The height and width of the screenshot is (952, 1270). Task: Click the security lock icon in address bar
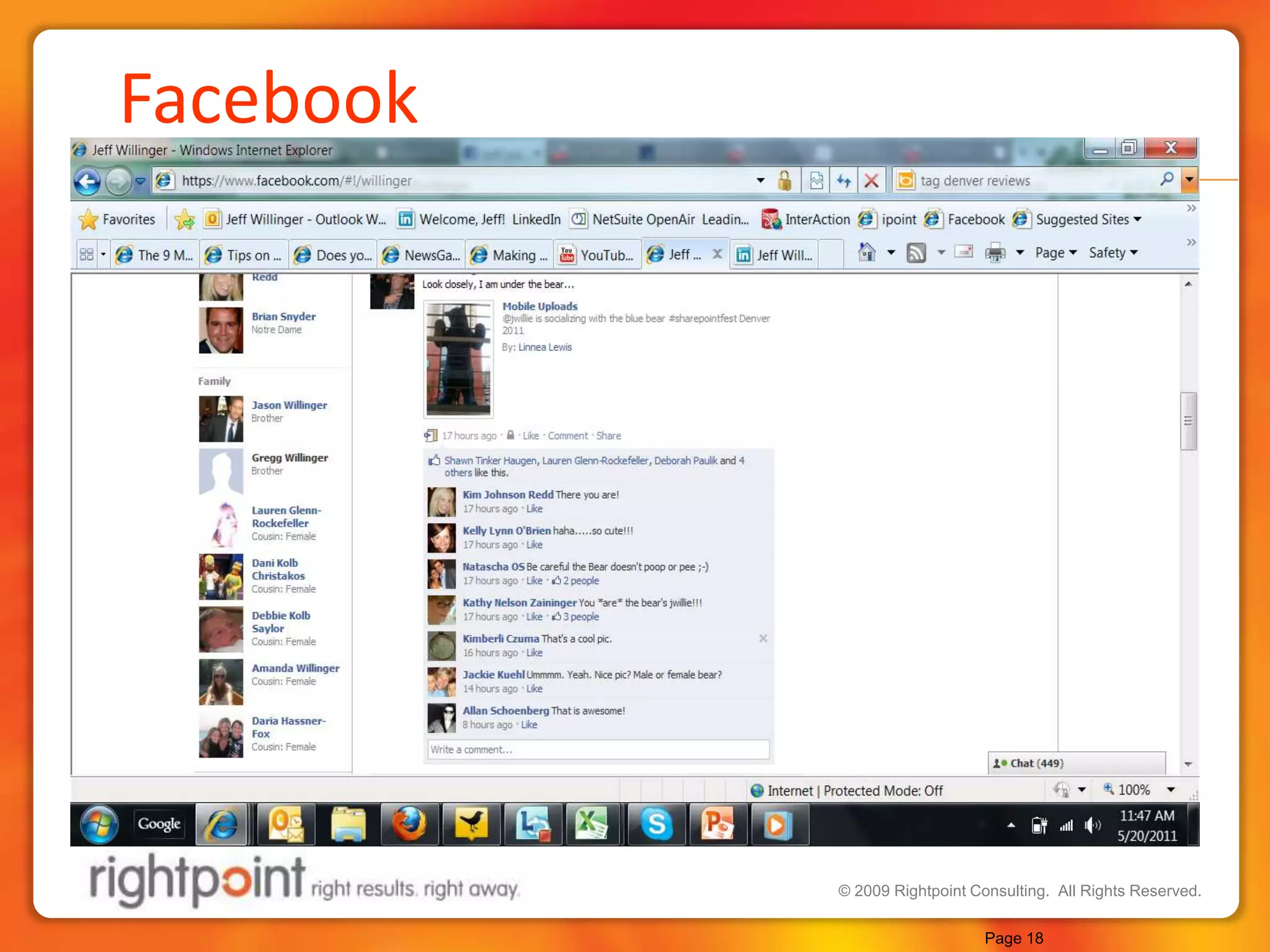[784, 180]
